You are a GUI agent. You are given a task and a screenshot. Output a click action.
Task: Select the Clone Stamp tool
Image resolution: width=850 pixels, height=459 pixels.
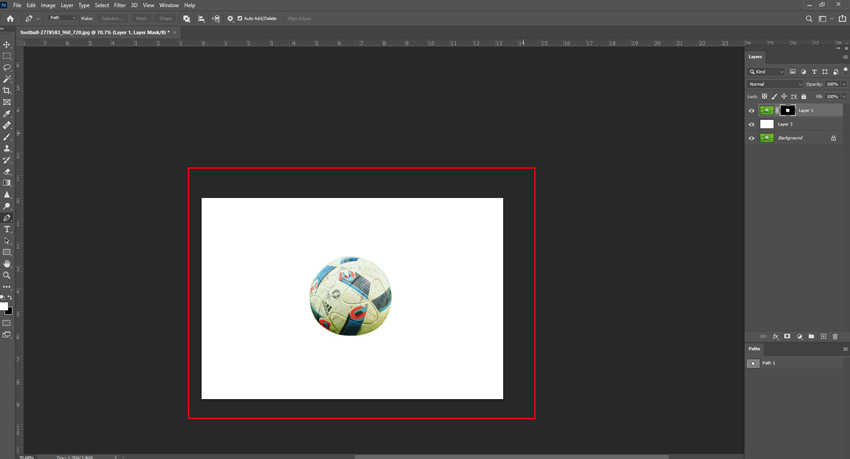click(x=7, y=148)
